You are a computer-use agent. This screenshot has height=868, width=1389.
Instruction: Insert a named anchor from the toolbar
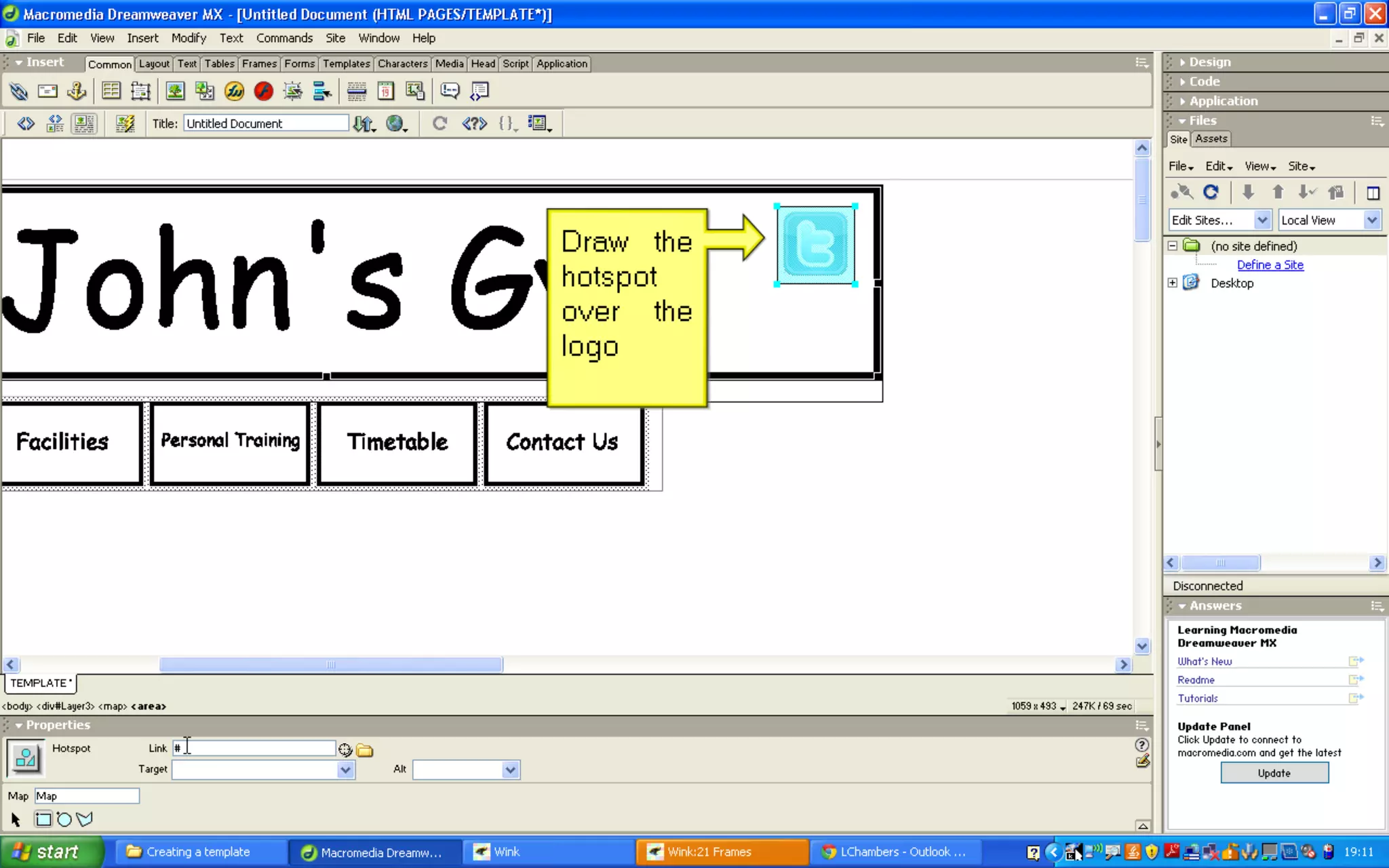click(x=77, y=91)
